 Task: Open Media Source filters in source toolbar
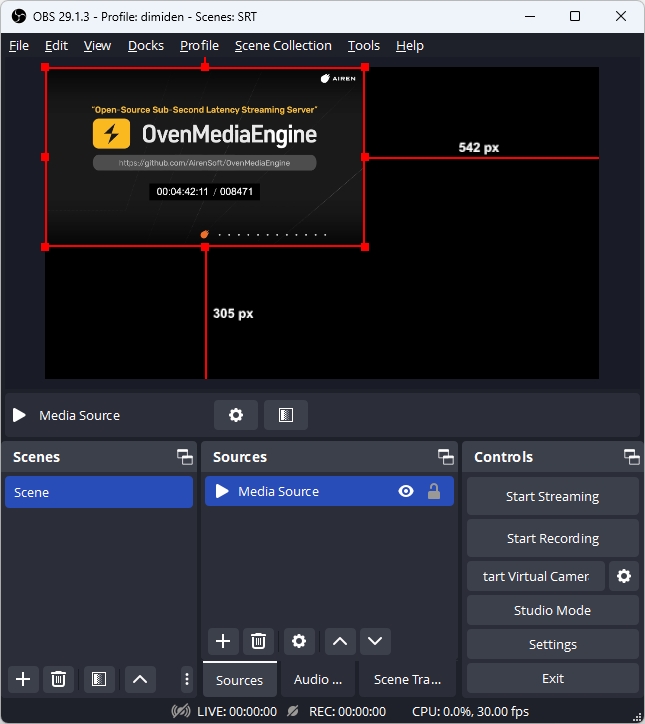(286, 415)
